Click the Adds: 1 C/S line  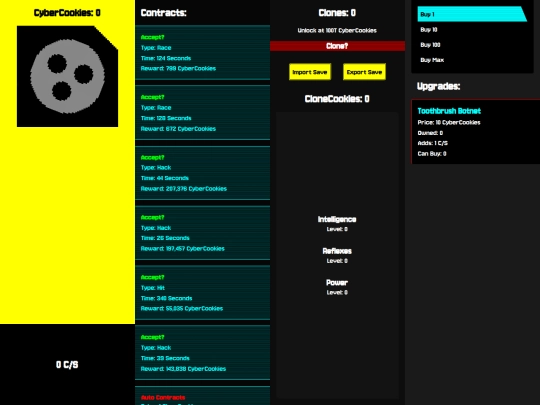(x=433, y=143)
